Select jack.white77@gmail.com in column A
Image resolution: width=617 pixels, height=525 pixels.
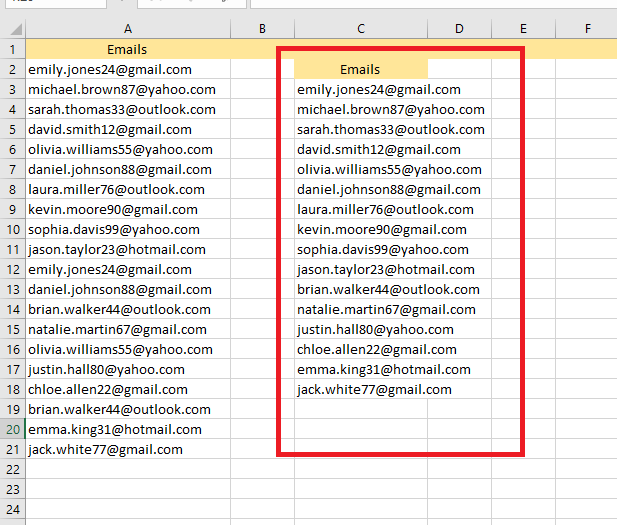(x=105, y=449)
